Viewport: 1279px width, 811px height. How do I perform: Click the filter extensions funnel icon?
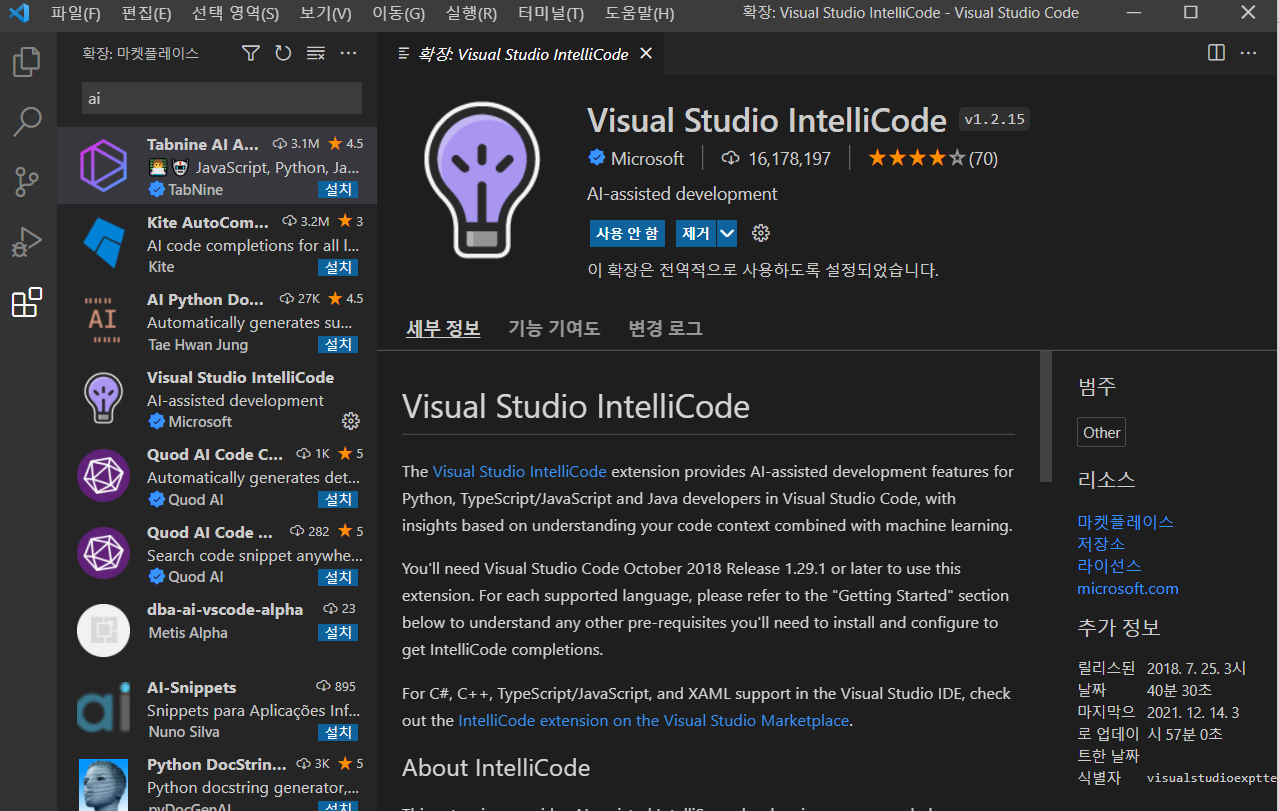pos(251,53)
